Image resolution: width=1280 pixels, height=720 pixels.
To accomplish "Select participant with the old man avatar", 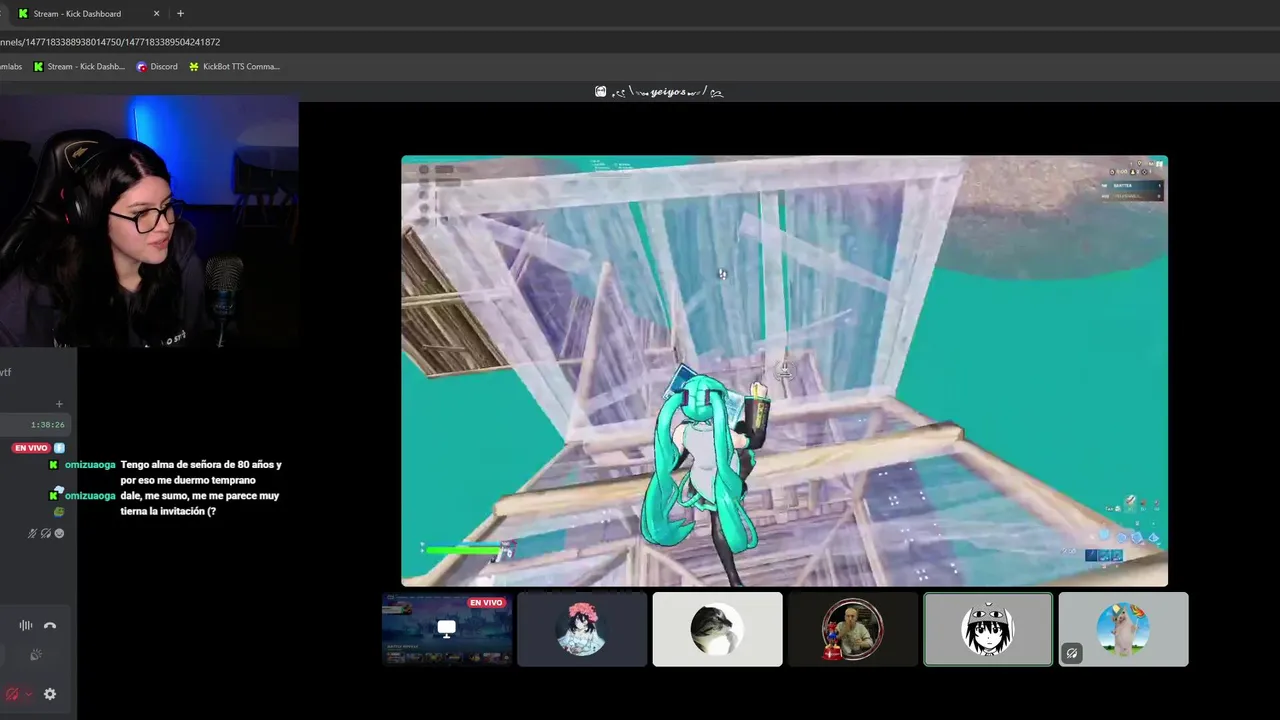I will tap(853, 629).
